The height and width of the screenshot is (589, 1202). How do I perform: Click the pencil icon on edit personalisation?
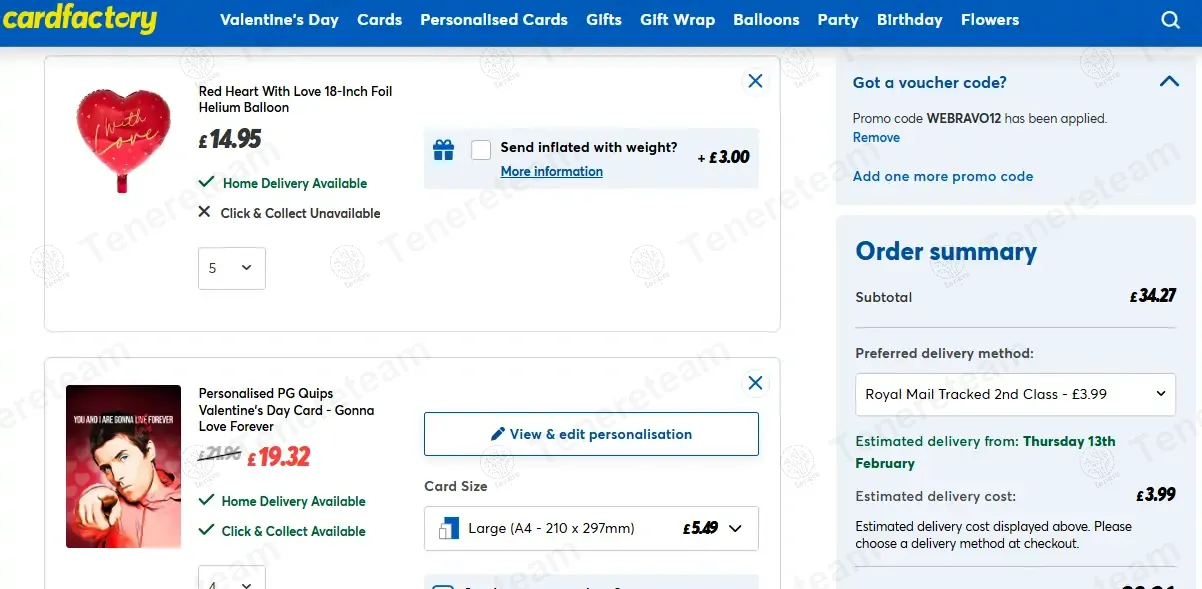point(498,434)
